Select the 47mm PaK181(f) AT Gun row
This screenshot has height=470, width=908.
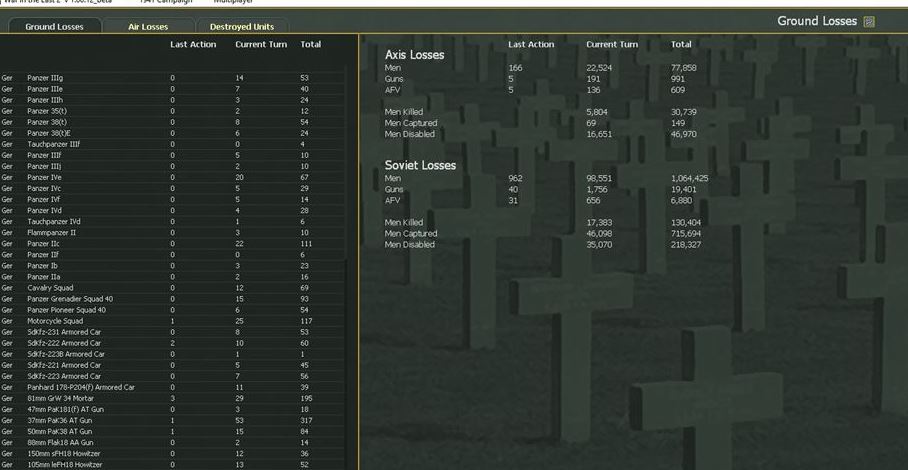(173, 409)
